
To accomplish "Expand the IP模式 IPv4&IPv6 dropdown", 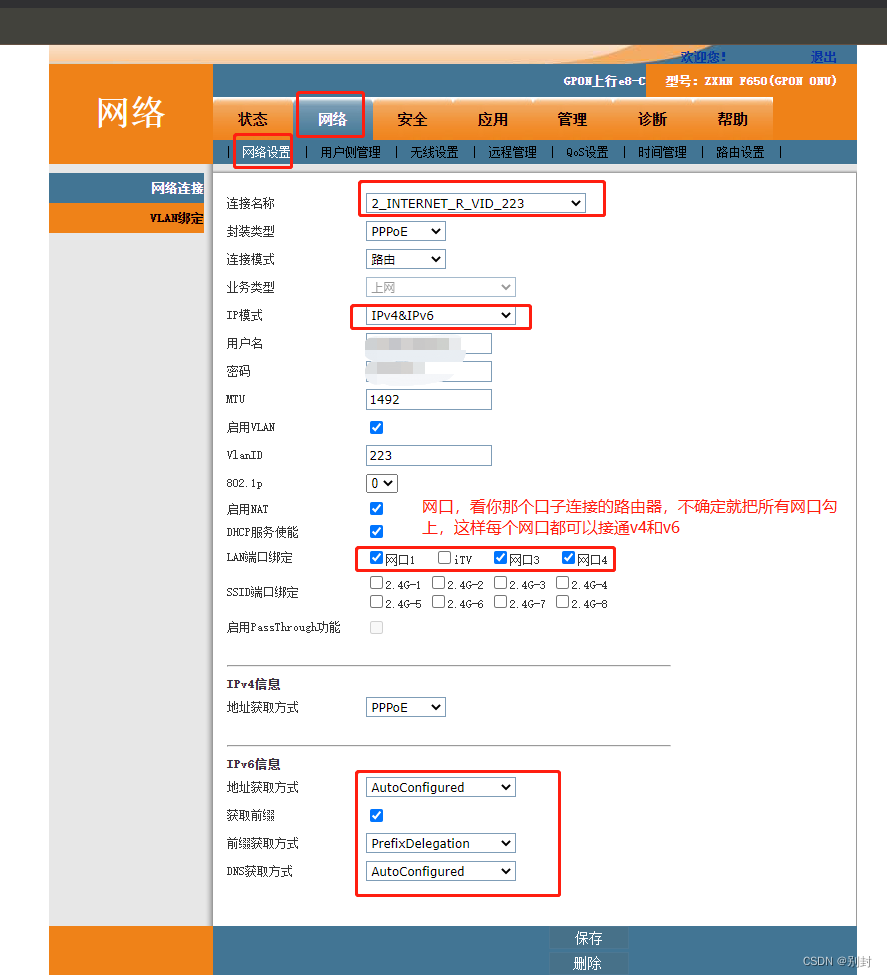I will pyautogui.click(x=440, y=315).
